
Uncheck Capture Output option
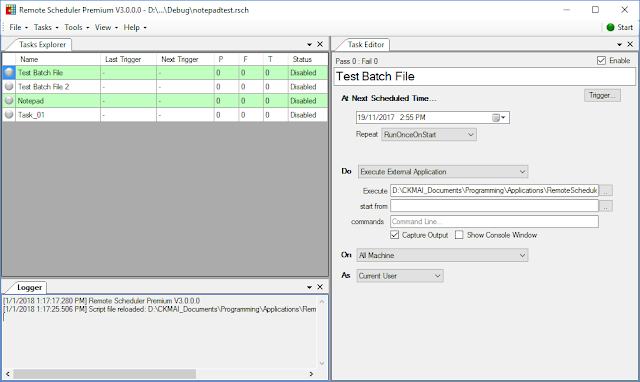(394, 235)
